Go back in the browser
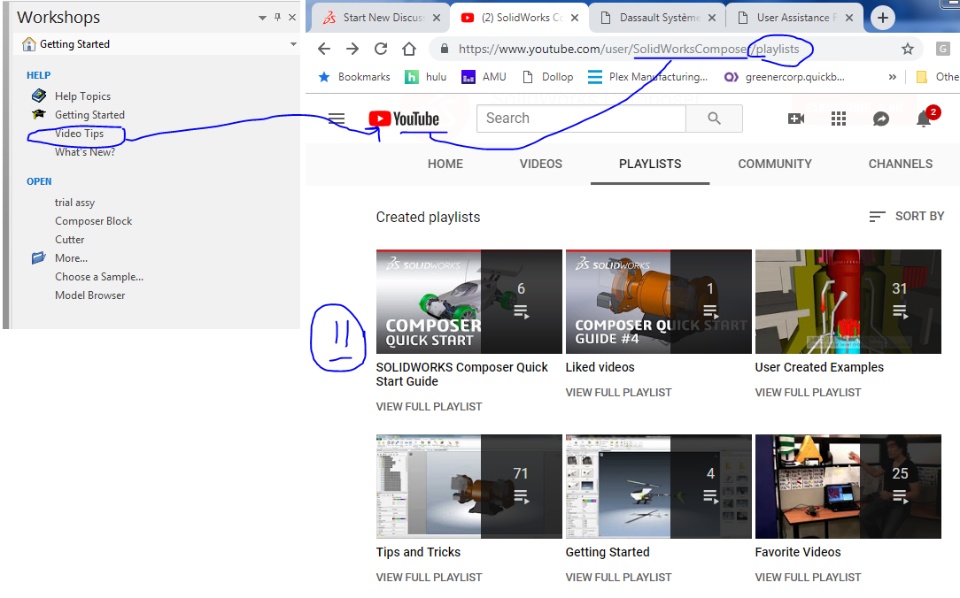The height and width of the screenshot is (598, 960). click(x=324, y=48)
